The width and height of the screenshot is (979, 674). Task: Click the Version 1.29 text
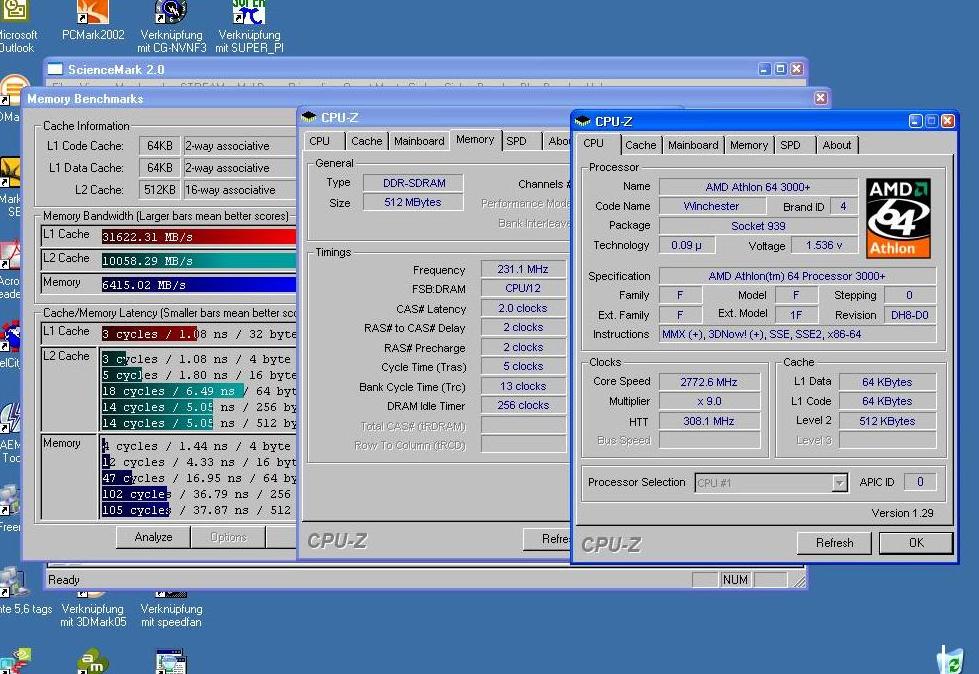[x=902, y=513]
